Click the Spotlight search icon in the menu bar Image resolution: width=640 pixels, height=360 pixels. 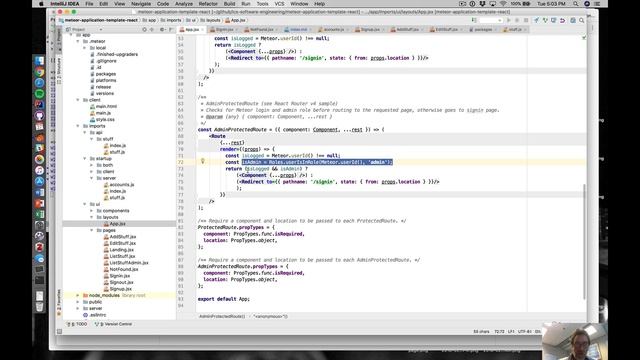[x=576, y=4]
